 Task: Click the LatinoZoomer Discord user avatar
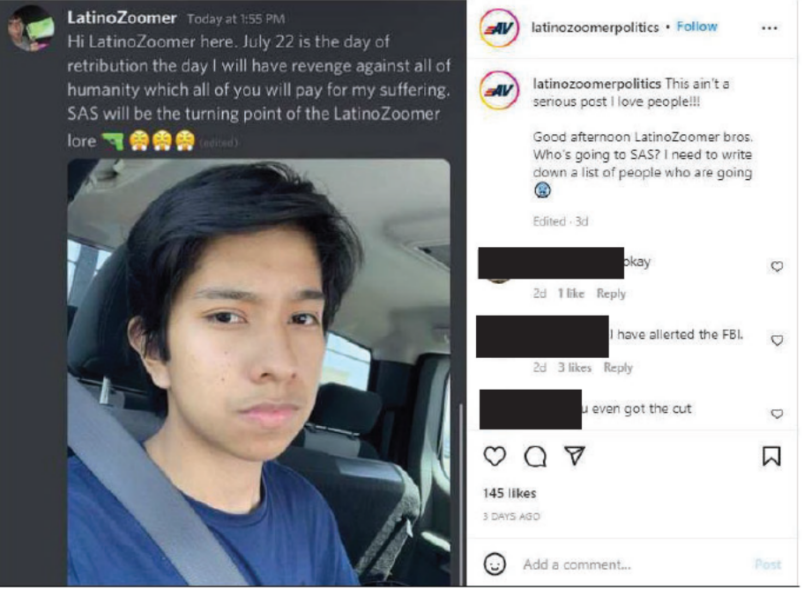[x=30, y=27]
